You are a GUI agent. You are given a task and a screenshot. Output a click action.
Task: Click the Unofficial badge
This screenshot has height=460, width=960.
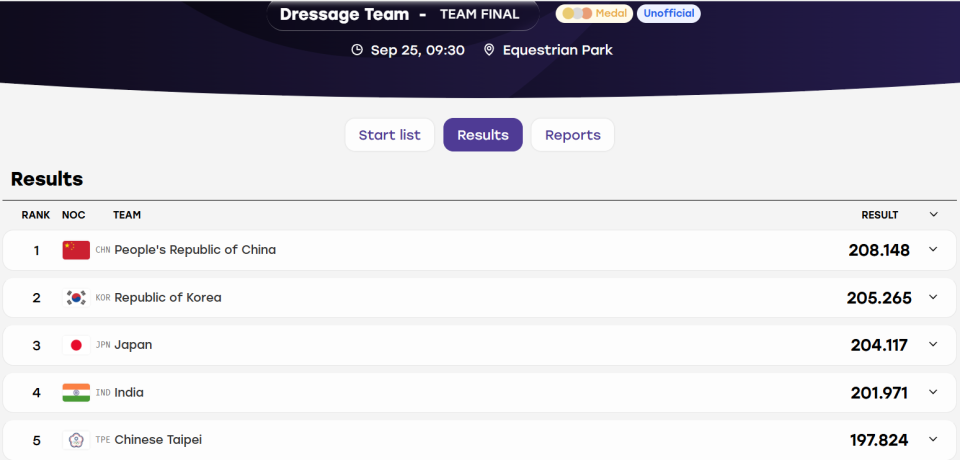tap(669, 13)
